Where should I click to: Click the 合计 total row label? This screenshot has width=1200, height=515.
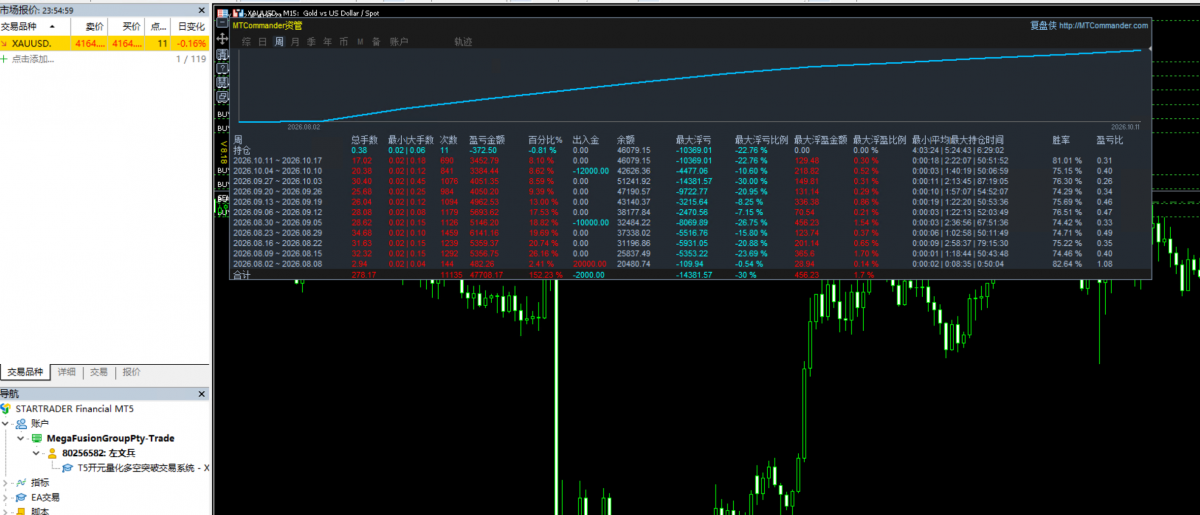coord(241,273)
